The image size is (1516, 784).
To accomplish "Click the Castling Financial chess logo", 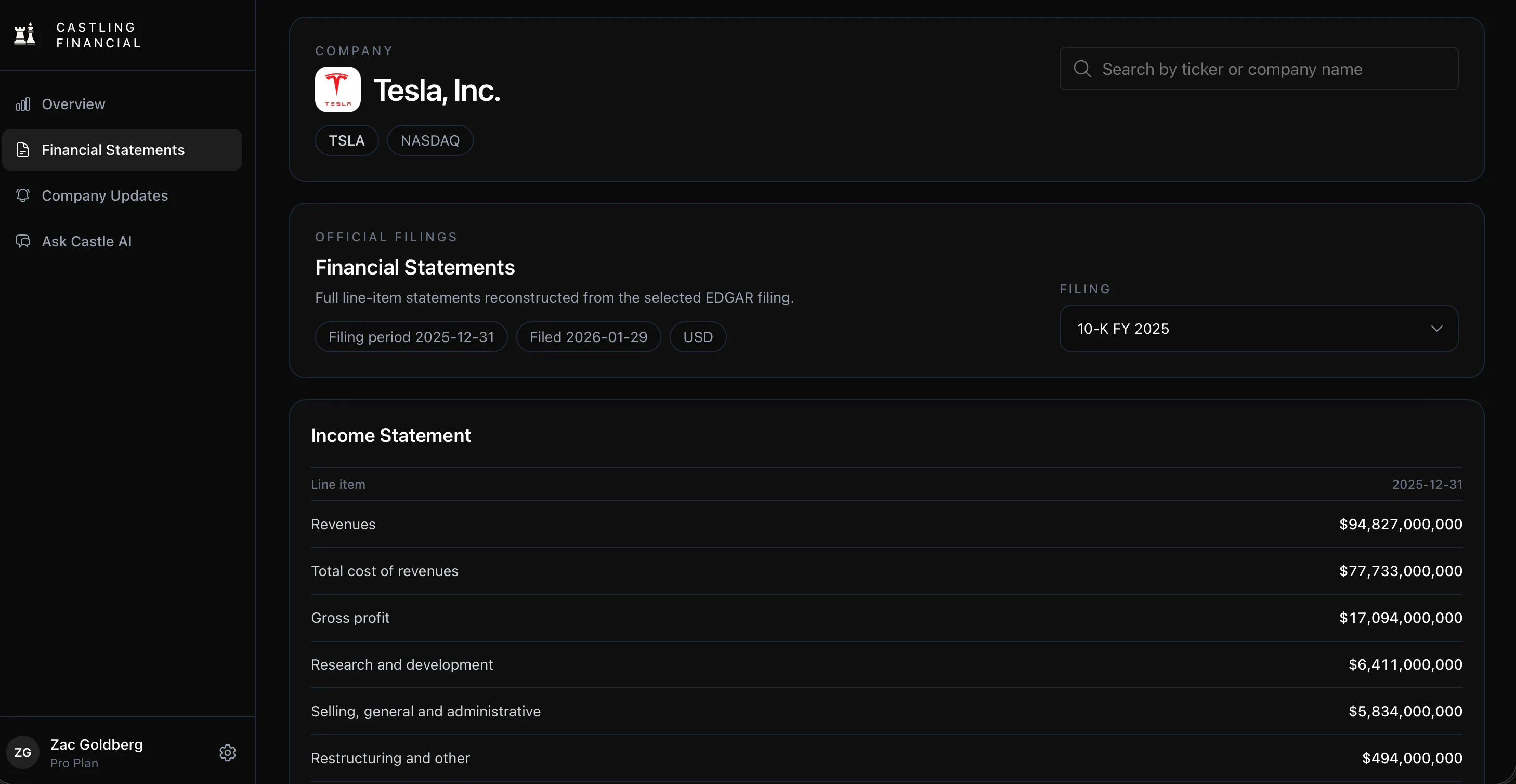I will pyautogui.click(x=25, y=34).
